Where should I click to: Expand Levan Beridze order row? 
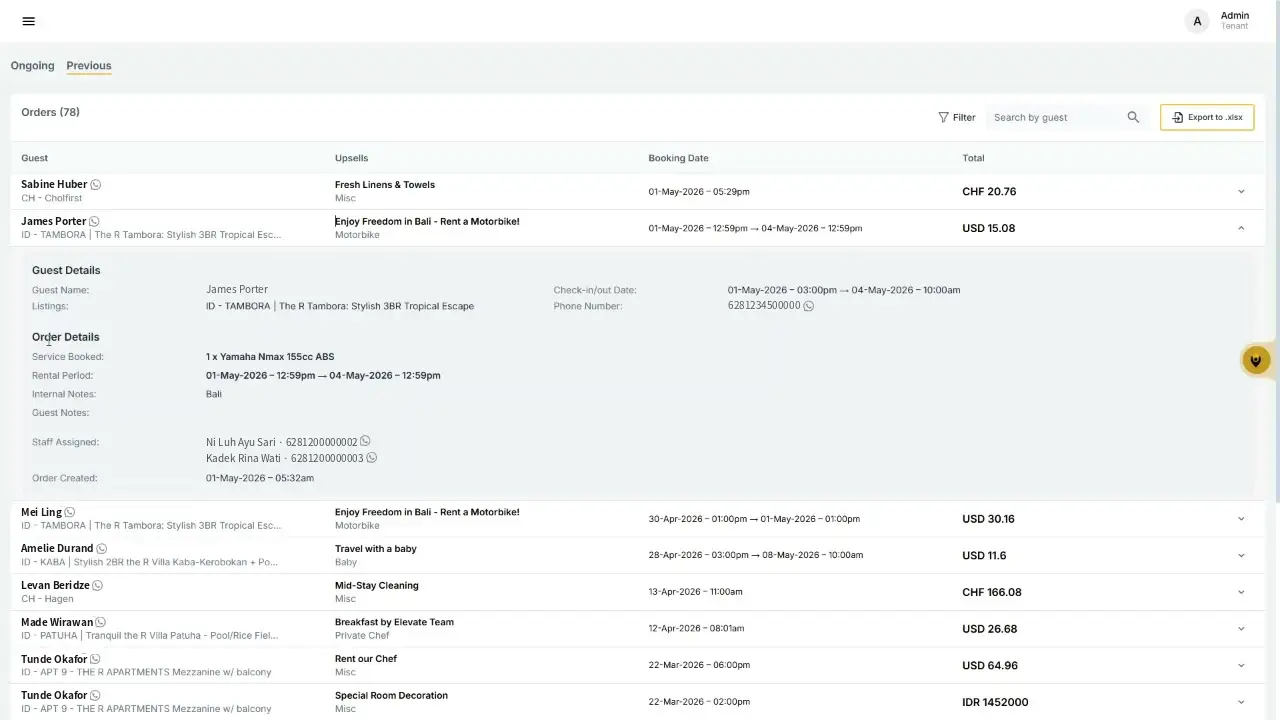1241,592
